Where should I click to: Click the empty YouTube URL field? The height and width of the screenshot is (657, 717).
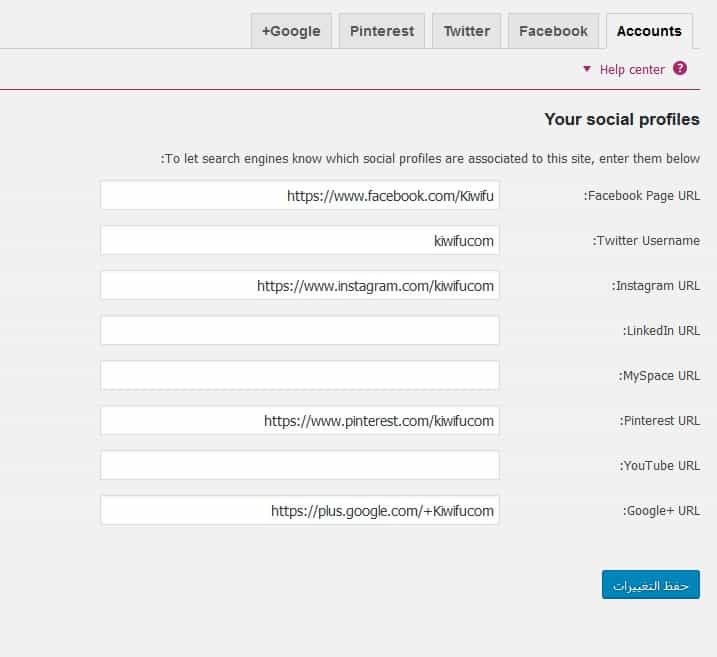point(300,466)
